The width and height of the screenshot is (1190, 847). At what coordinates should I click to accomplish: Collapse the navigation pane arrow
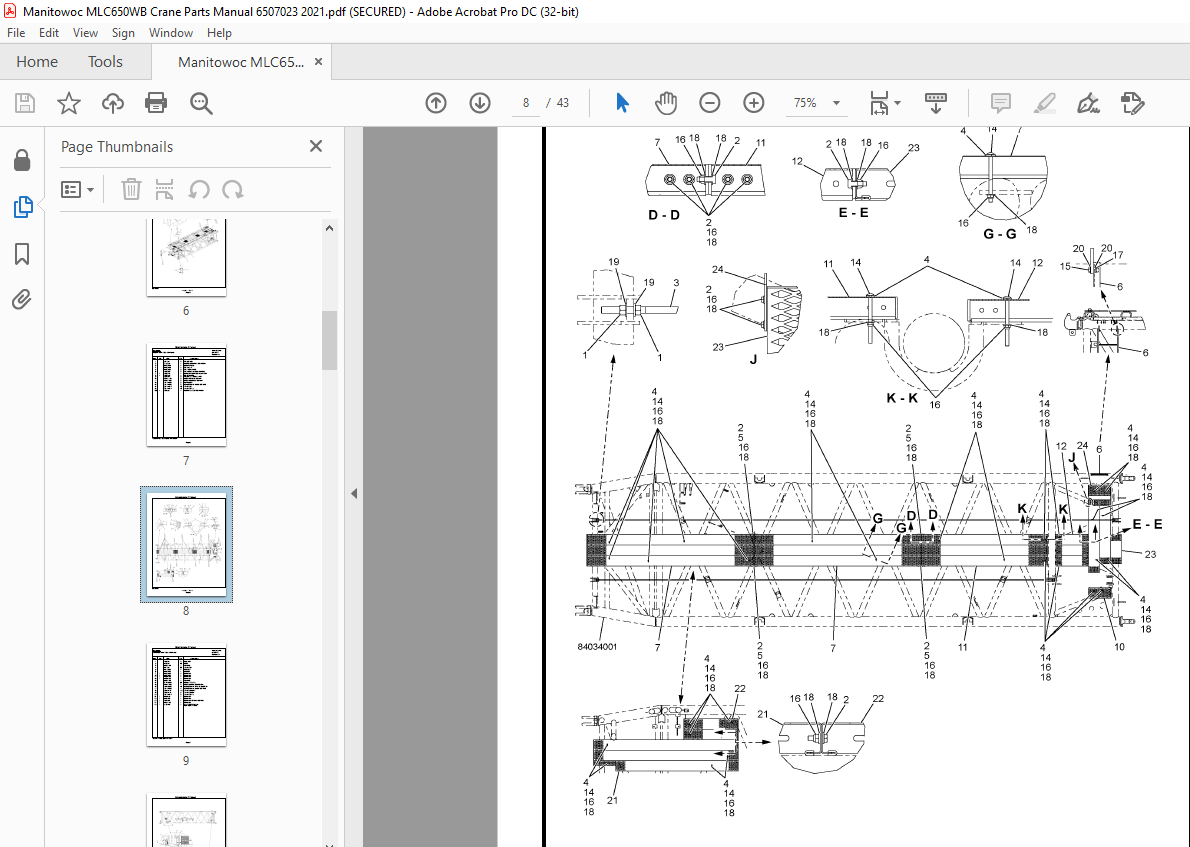click(x=354, y=493)
